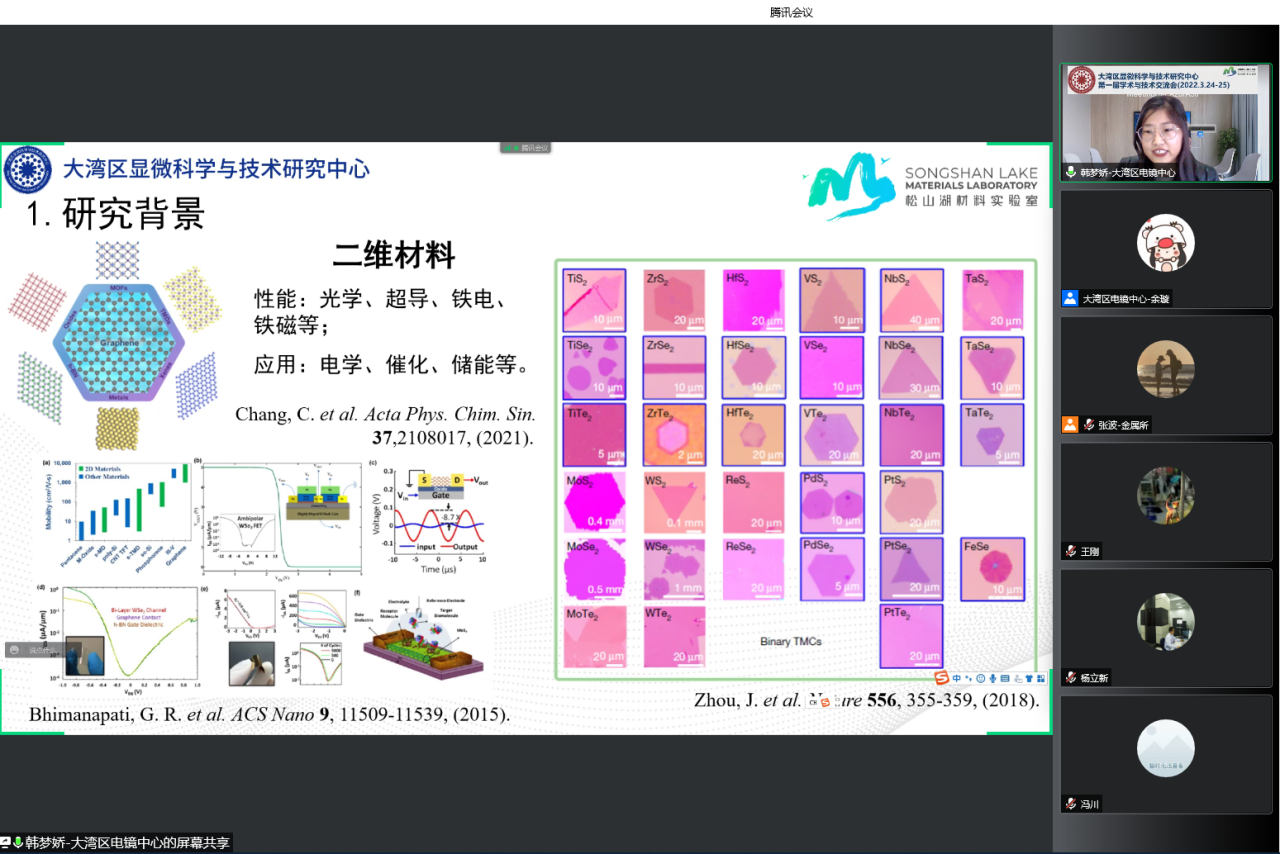Click 杨立新 participant avatar
1280x854 pixels.
1165,621
